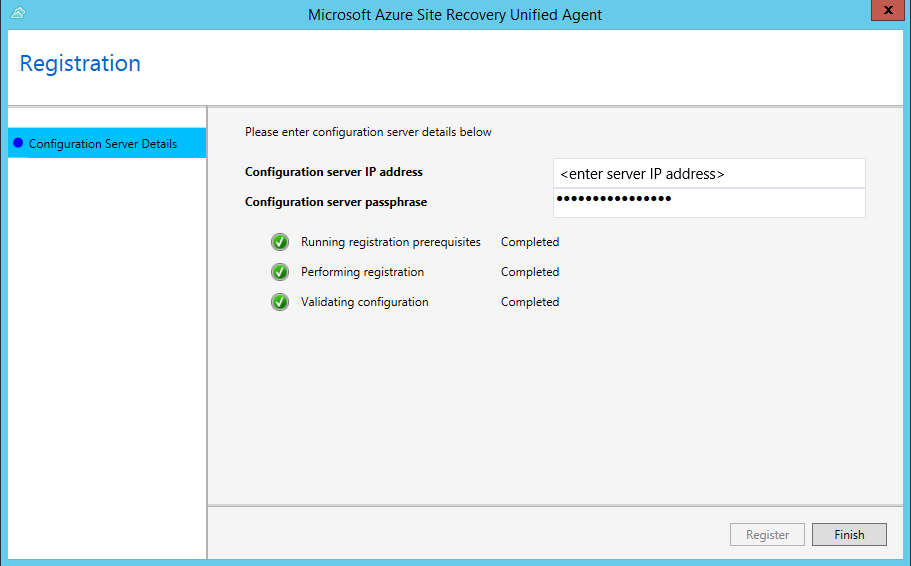Click the green check beside Running registration prerequisites

tap(280, 242)
